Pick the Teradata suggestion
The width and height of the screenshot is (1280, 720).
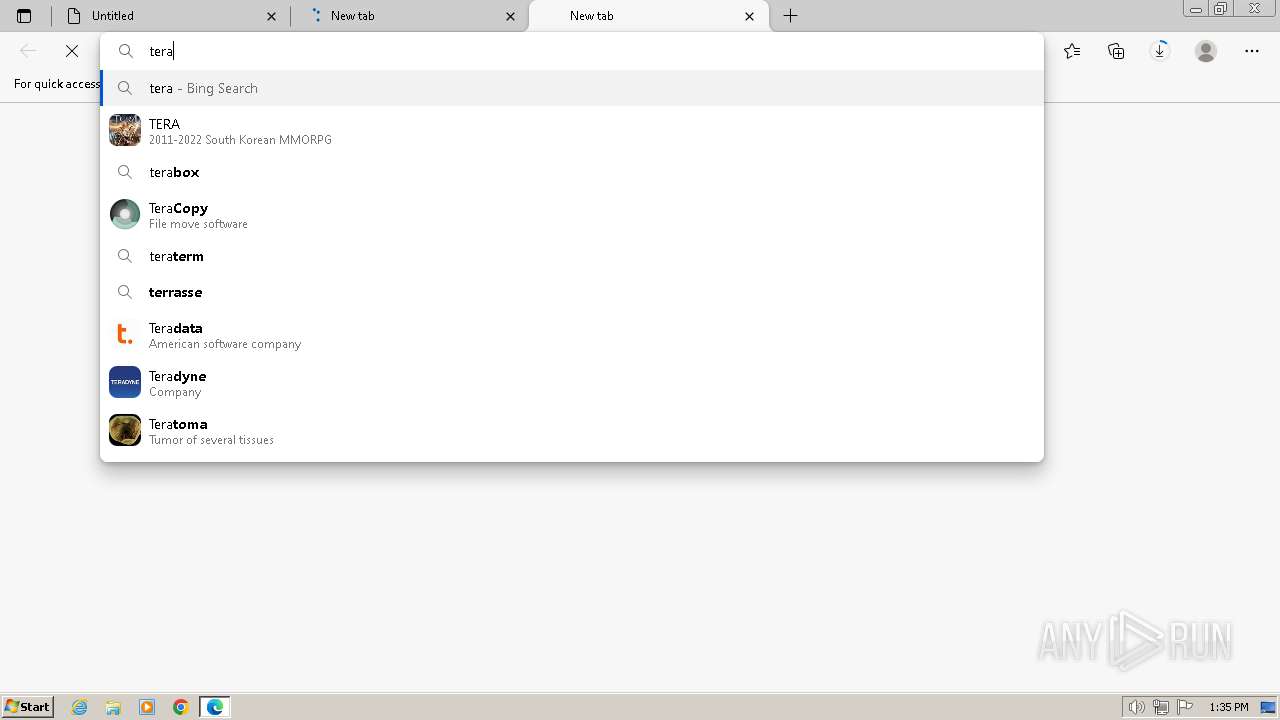tap(572, 335)
